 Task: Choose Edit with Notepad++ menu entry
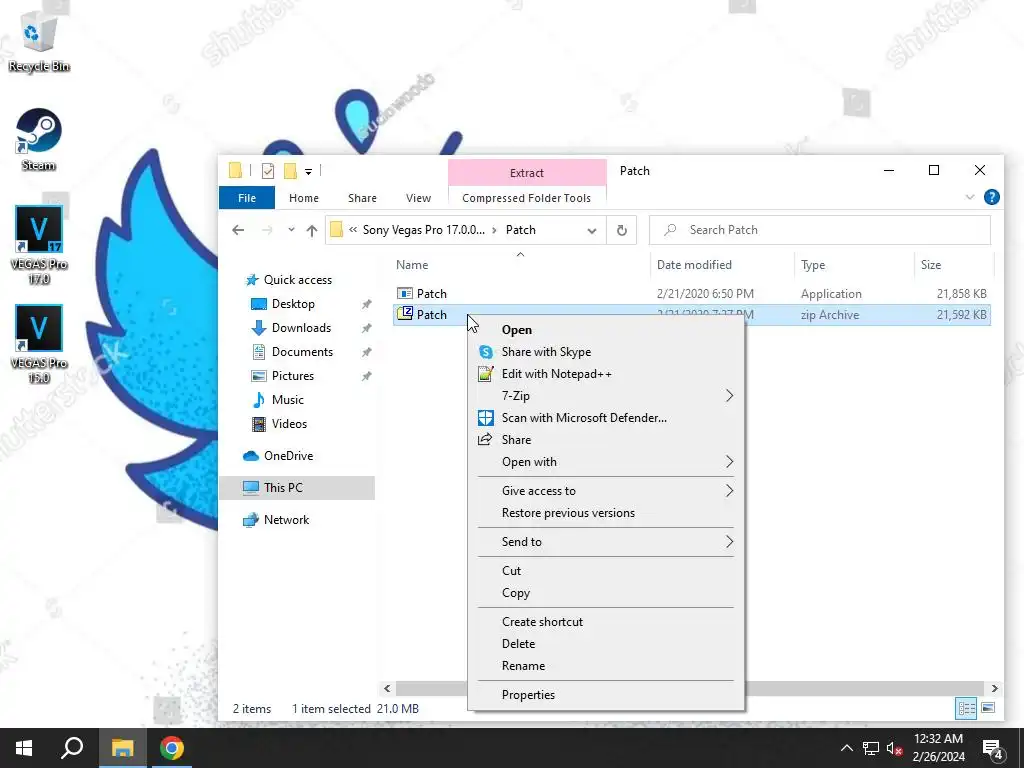click(606, 374)
